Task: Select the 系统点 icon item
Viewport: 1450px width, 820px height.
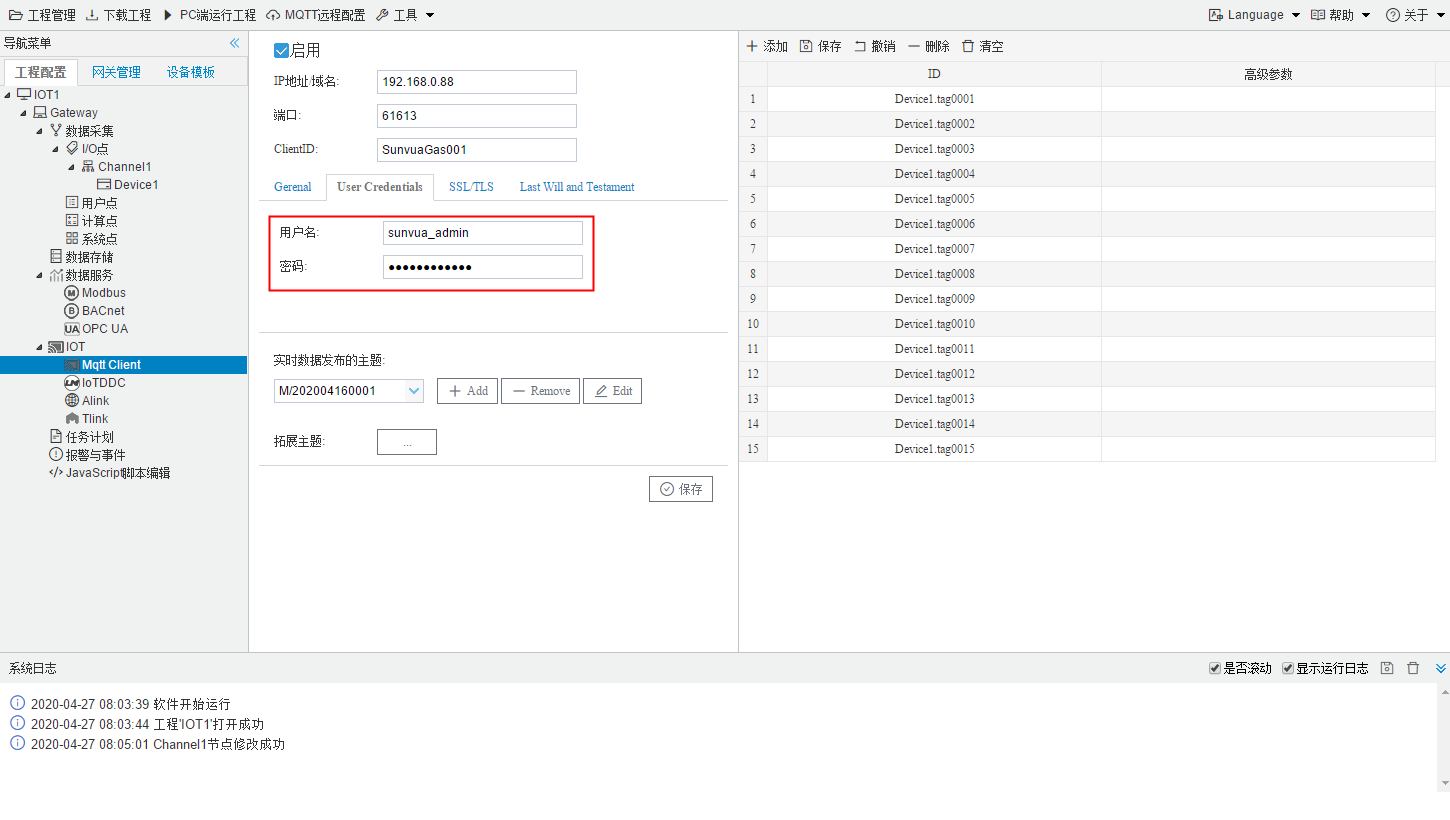Action: pos(72,239)
